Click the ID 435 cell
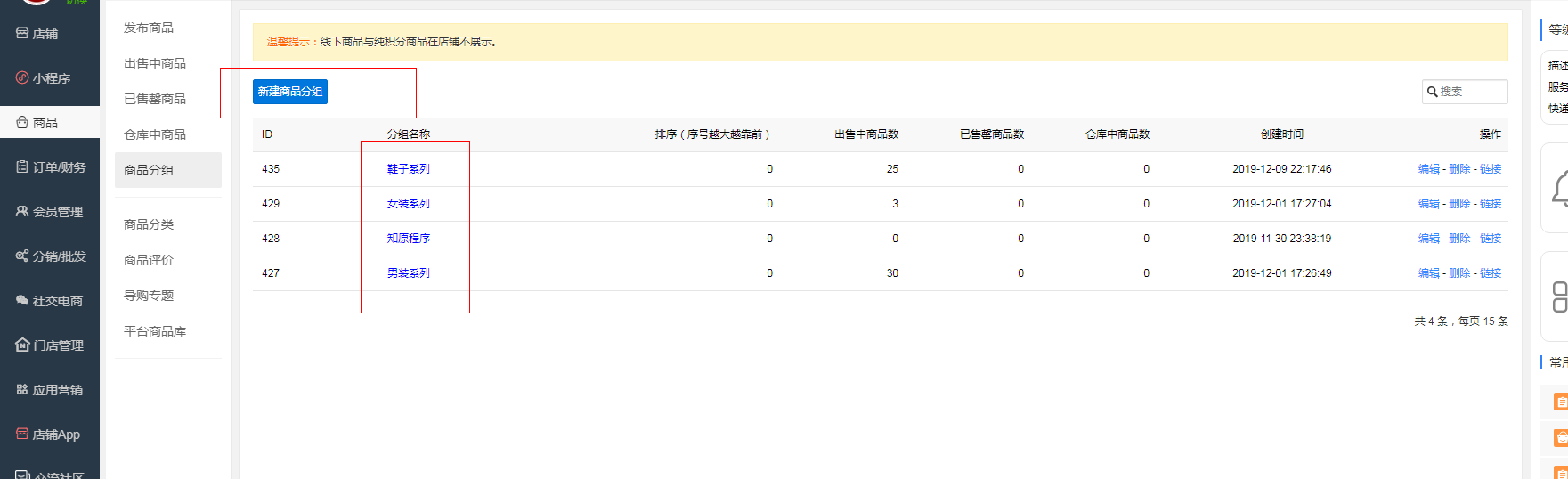Screen dimensions: 1568x479 click(x=271, y=169)
